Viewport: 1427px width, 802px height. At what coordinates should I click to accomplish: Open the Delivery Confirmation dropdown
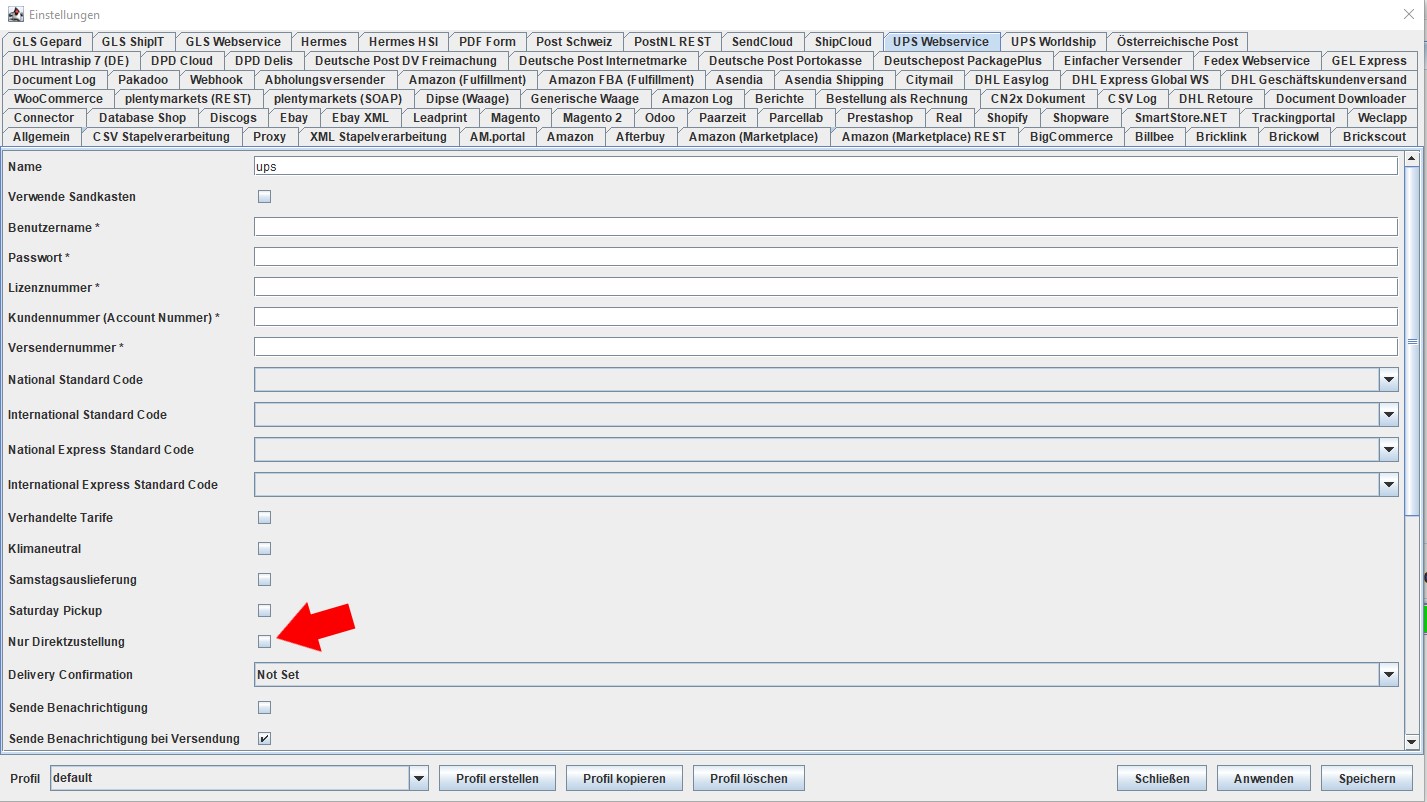point(1388,675)
